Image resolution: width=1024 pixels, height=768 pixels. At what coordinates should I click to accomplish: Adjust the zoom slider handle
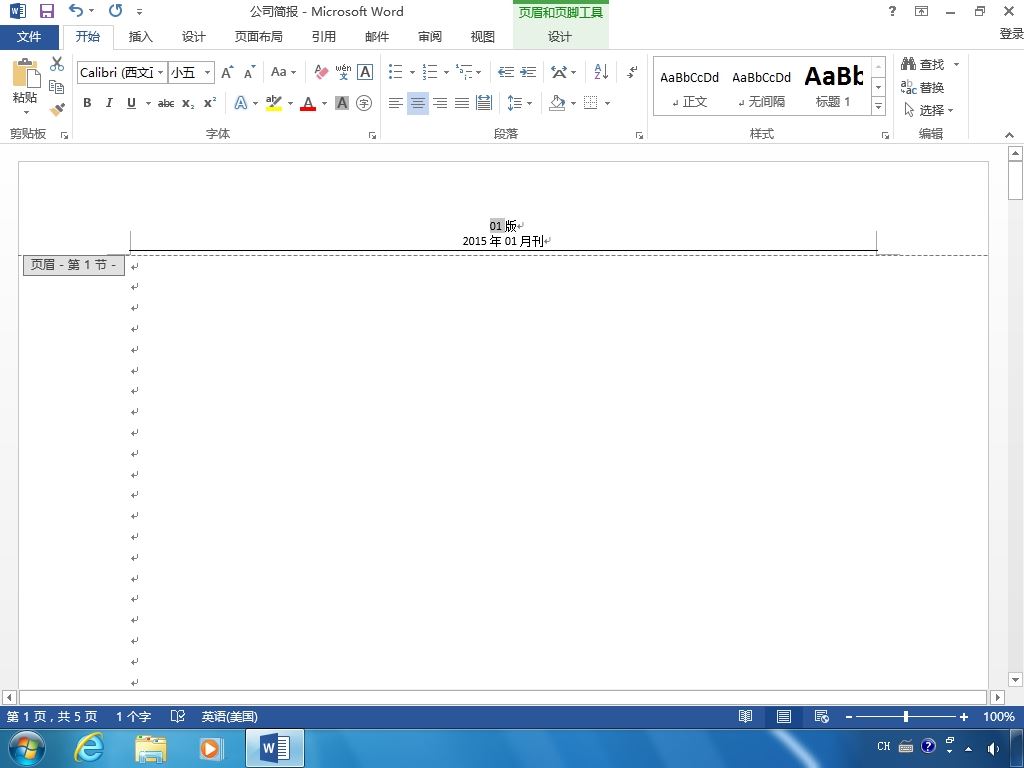point(906,716)
